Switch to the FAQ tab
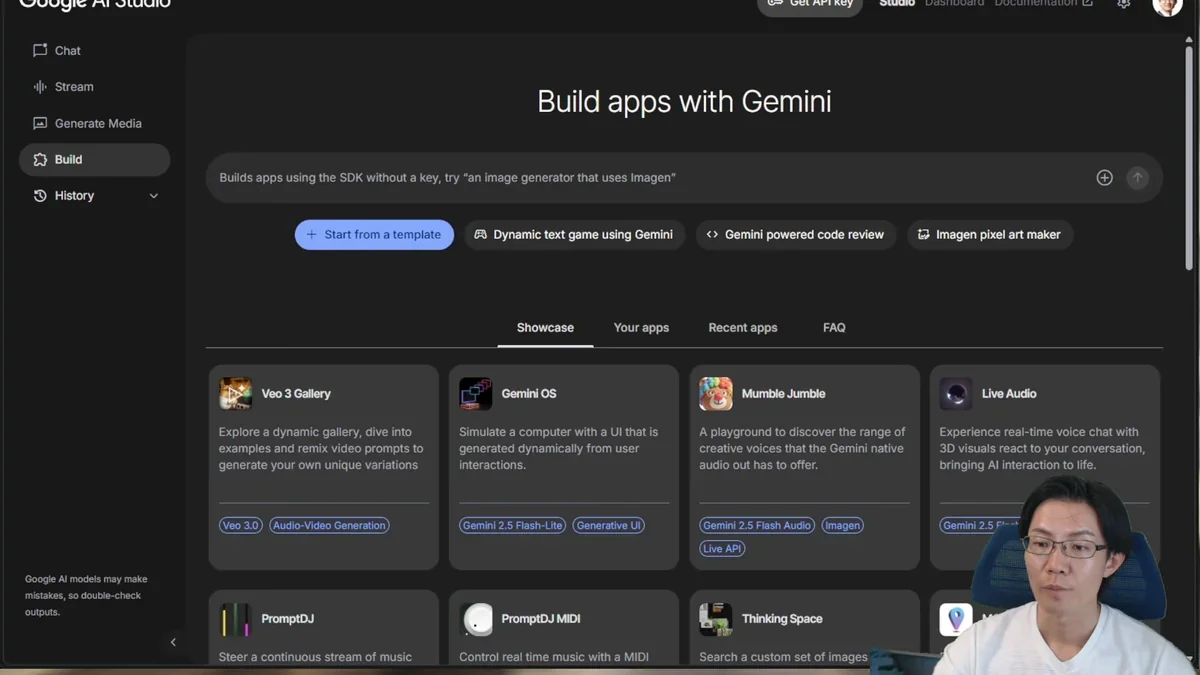This screenshot has height=675, width=1200. 834,328
